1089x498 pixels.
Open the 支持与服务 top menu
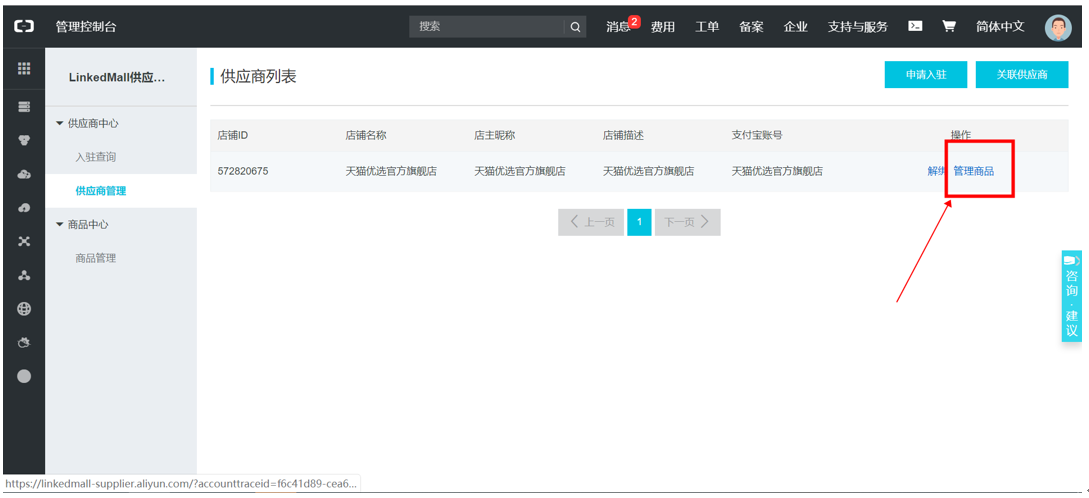(x=858, y=27)
